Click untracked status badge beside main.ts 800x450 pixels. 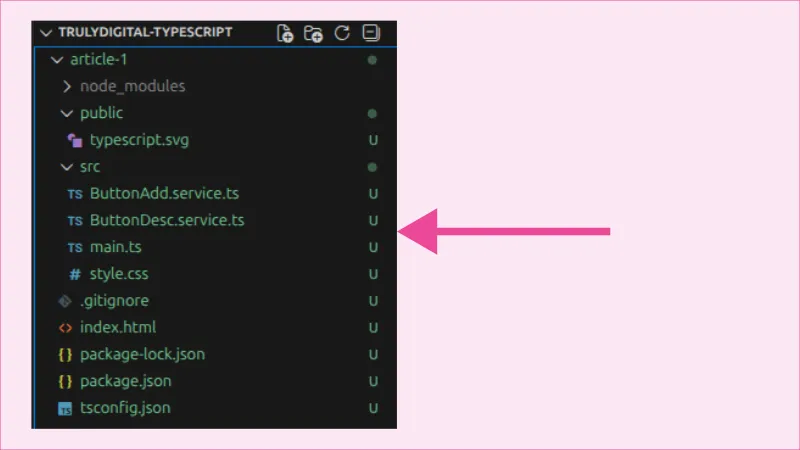tap(373, 247)
